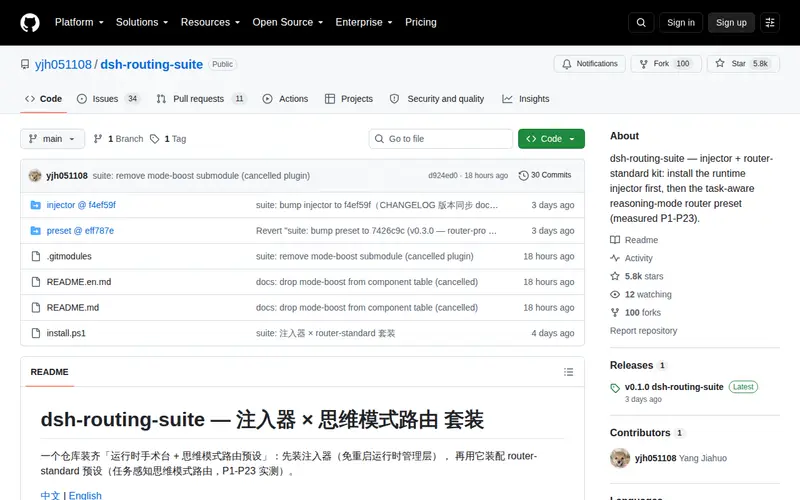The width and height of the screenshot is (800, 500).
Task: Open the green Code dropdown button
Action: [551, 139]
